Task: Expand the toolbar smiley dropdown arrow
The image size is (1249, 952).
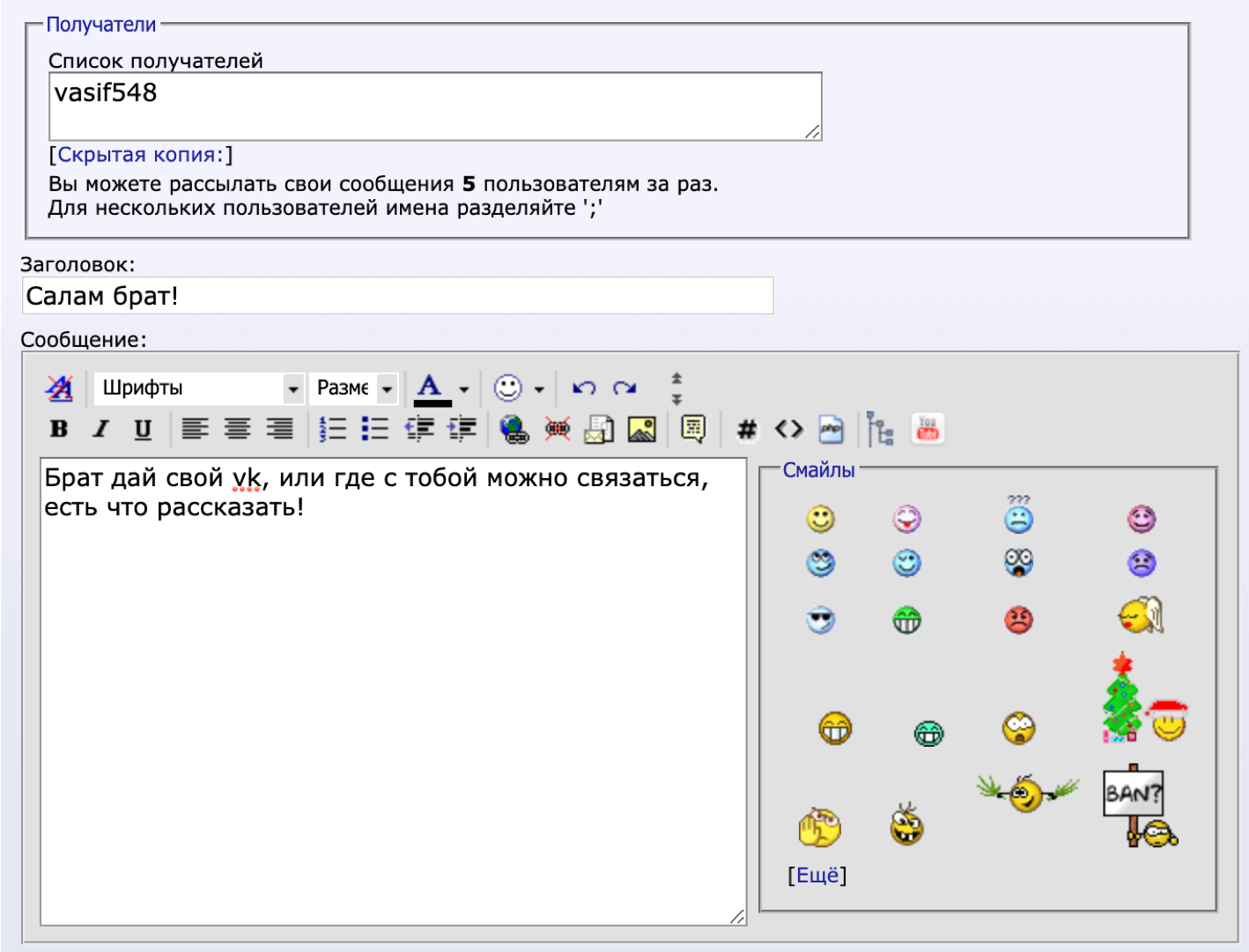Action: tap(539, 388)
